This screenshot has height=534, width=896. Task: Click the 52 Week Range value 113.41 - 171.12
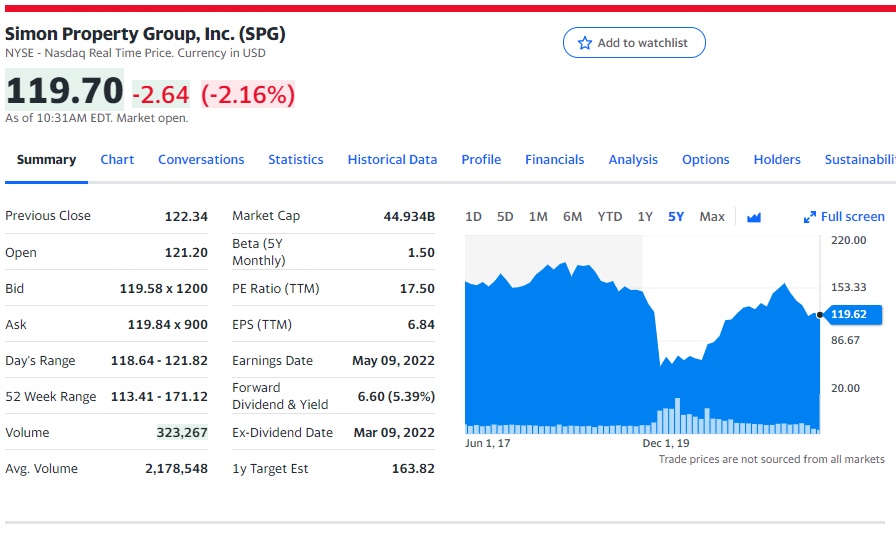click(159, 397)
